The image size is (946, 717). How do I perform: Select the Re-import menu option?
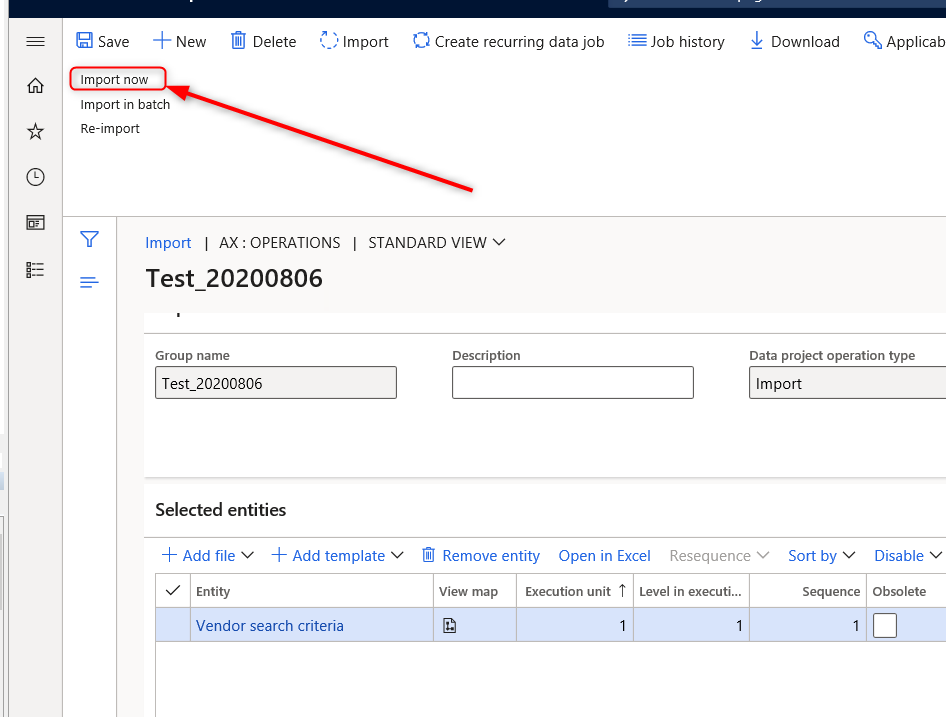[110, 128]
